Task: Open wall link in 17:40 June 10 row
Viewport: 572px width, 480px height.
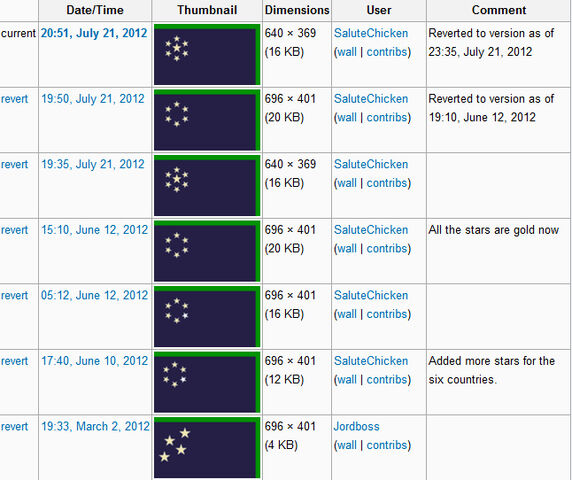Action: pyautogui.click(x=347, y=380)
